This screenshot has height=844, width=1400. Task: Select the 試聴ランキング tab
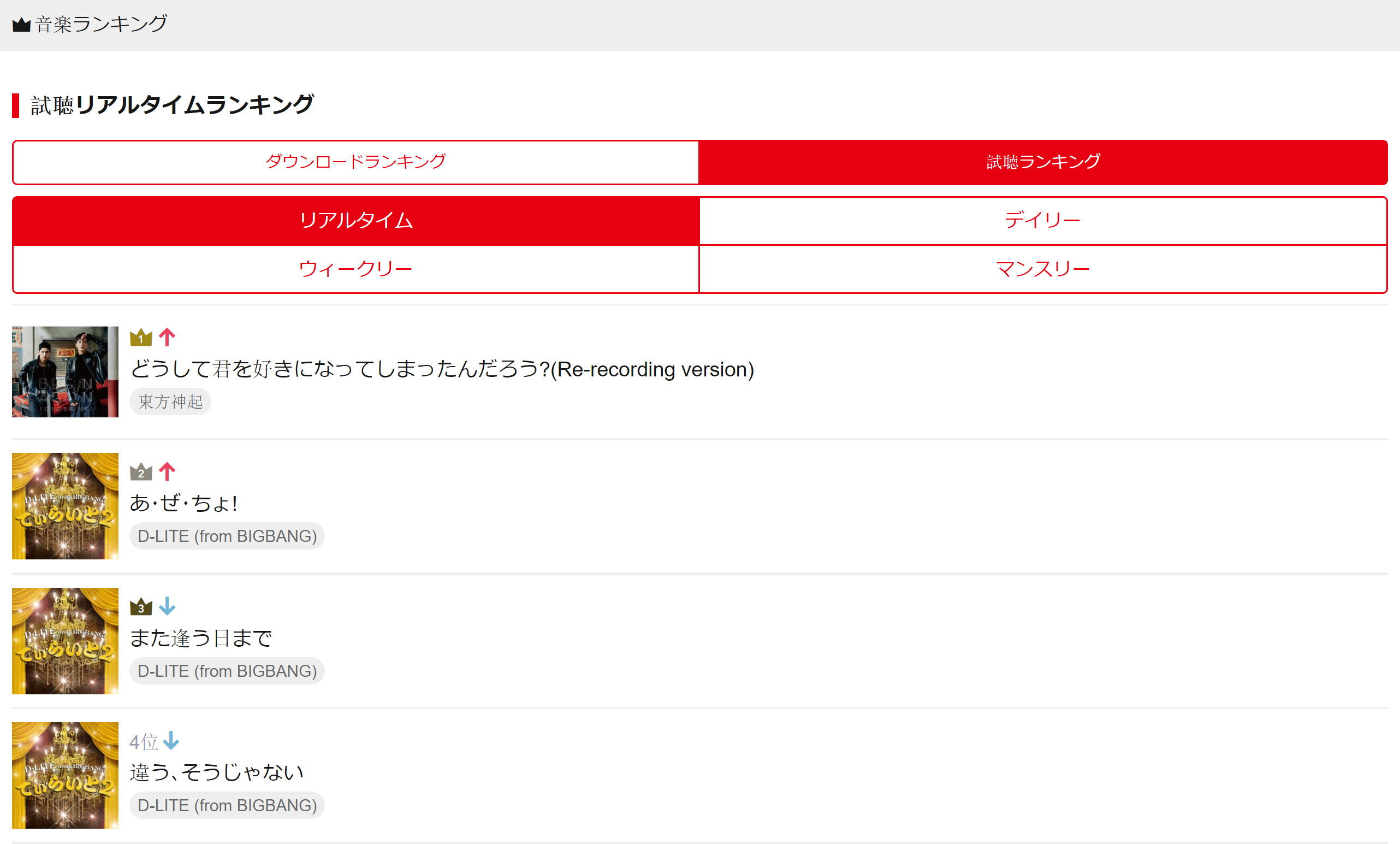pyautogui.click(x=1042, y=162)
